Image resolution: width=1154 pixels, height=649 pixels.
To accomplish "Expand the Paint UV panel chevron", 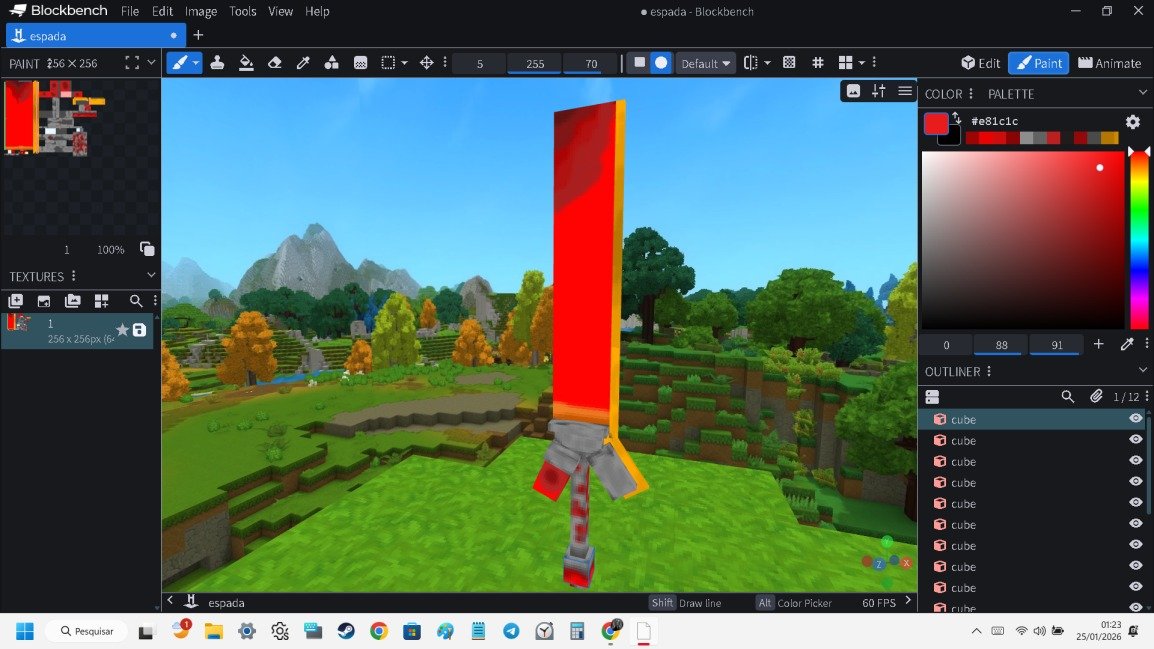I will coord(151,63).
